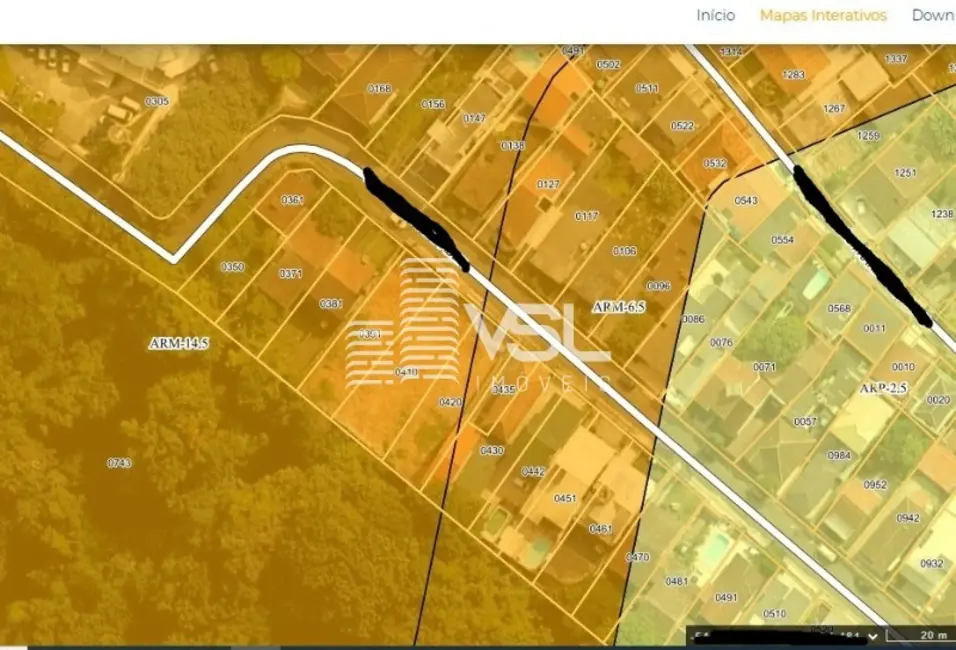The width and height of the screenshot is (956, 650).
Task: Select lot number 0361
Action: 292,200
